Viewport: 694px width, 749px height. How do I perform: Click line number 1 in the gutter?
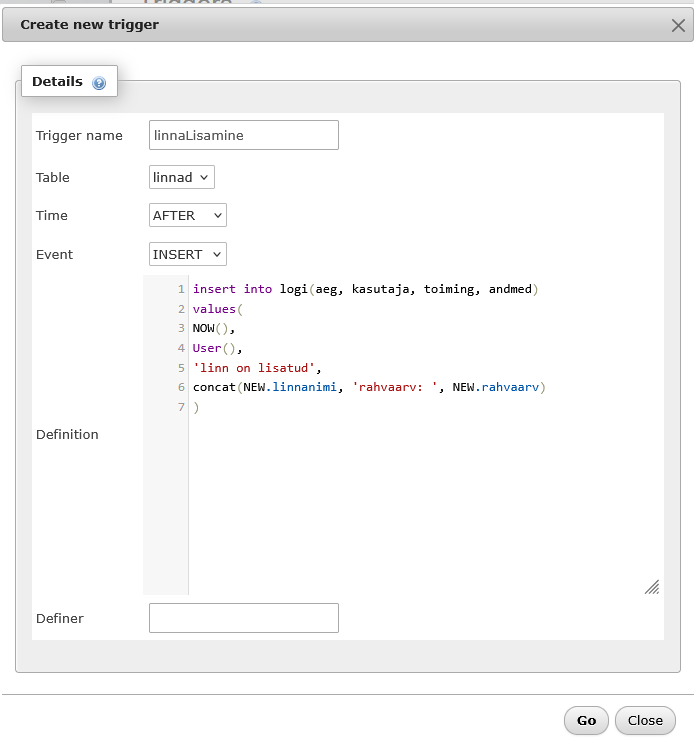[x=181, y=289]
